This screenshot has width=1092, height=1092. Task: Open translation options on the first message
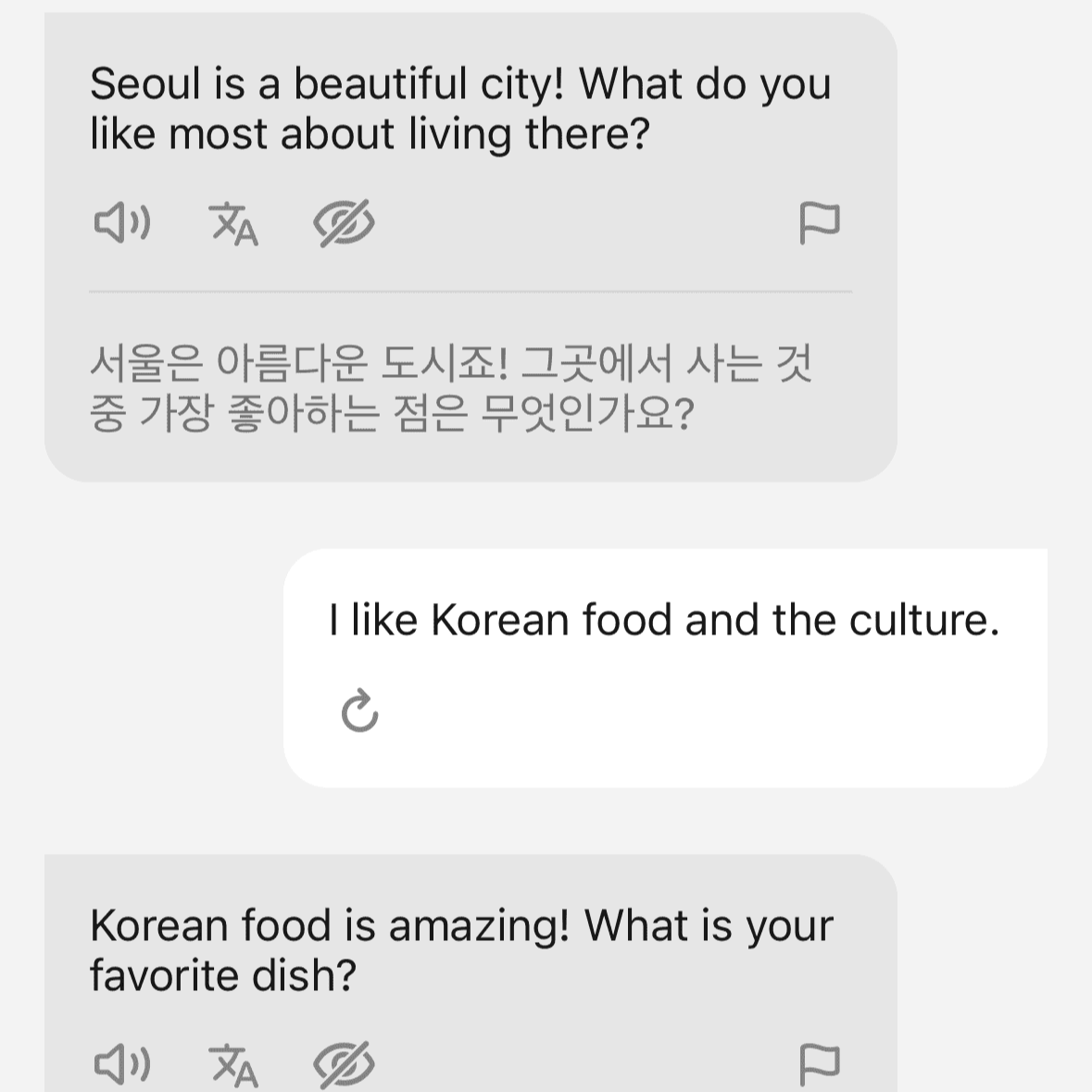233,223
